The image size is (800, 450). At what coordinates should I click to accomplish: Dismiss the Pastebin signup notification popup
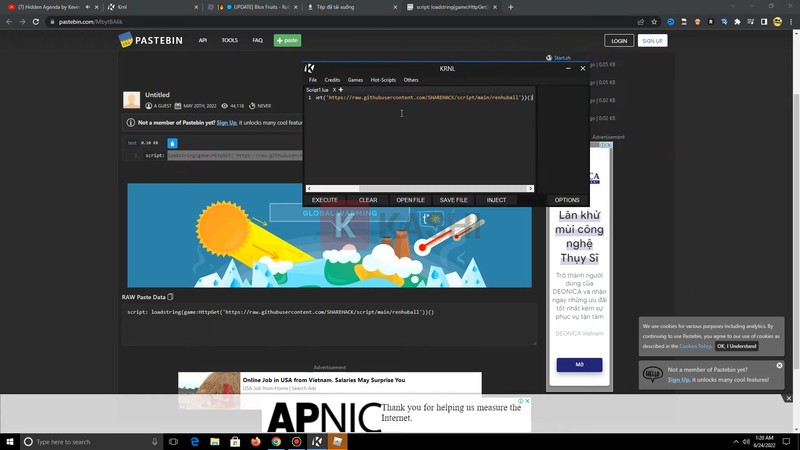[780, 365]
